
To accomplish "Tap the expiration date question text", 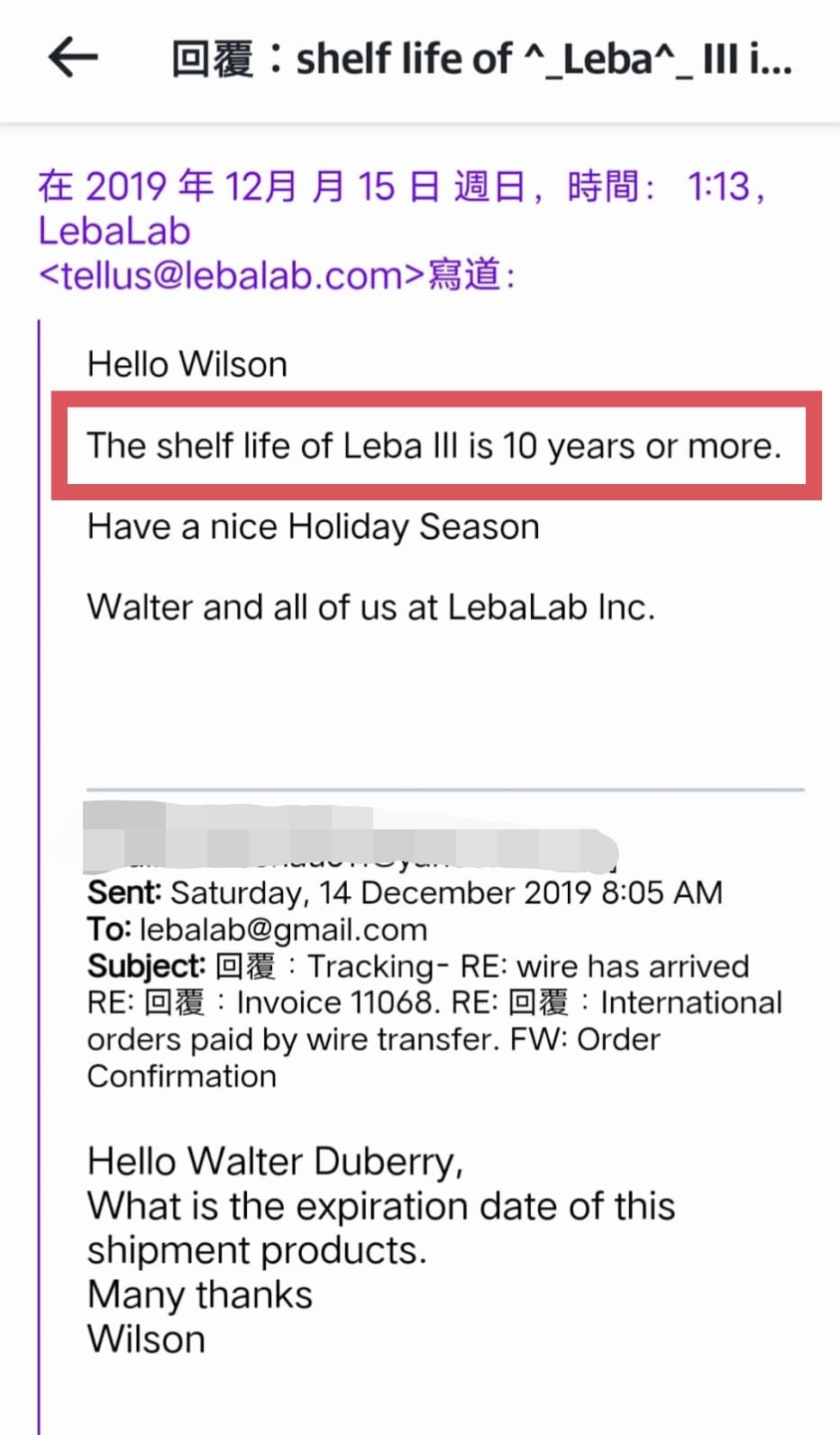I will 380,1228.
